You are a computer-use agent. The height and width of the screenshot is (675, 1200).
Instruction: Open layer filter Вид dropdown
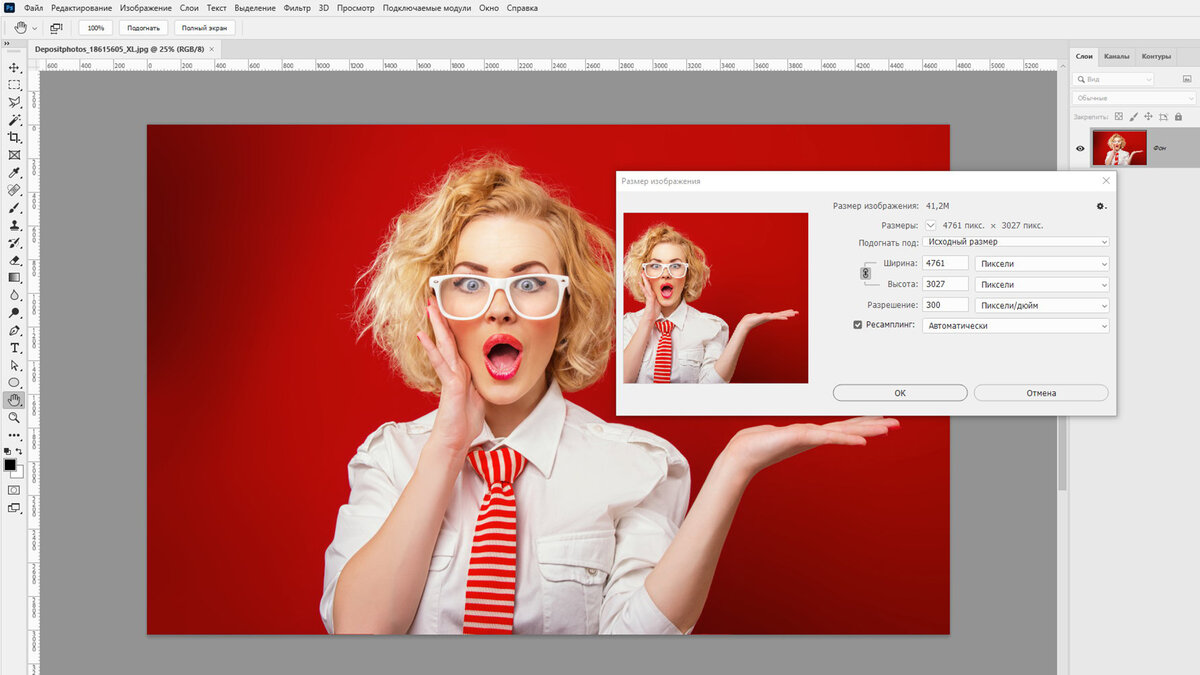1113,79
